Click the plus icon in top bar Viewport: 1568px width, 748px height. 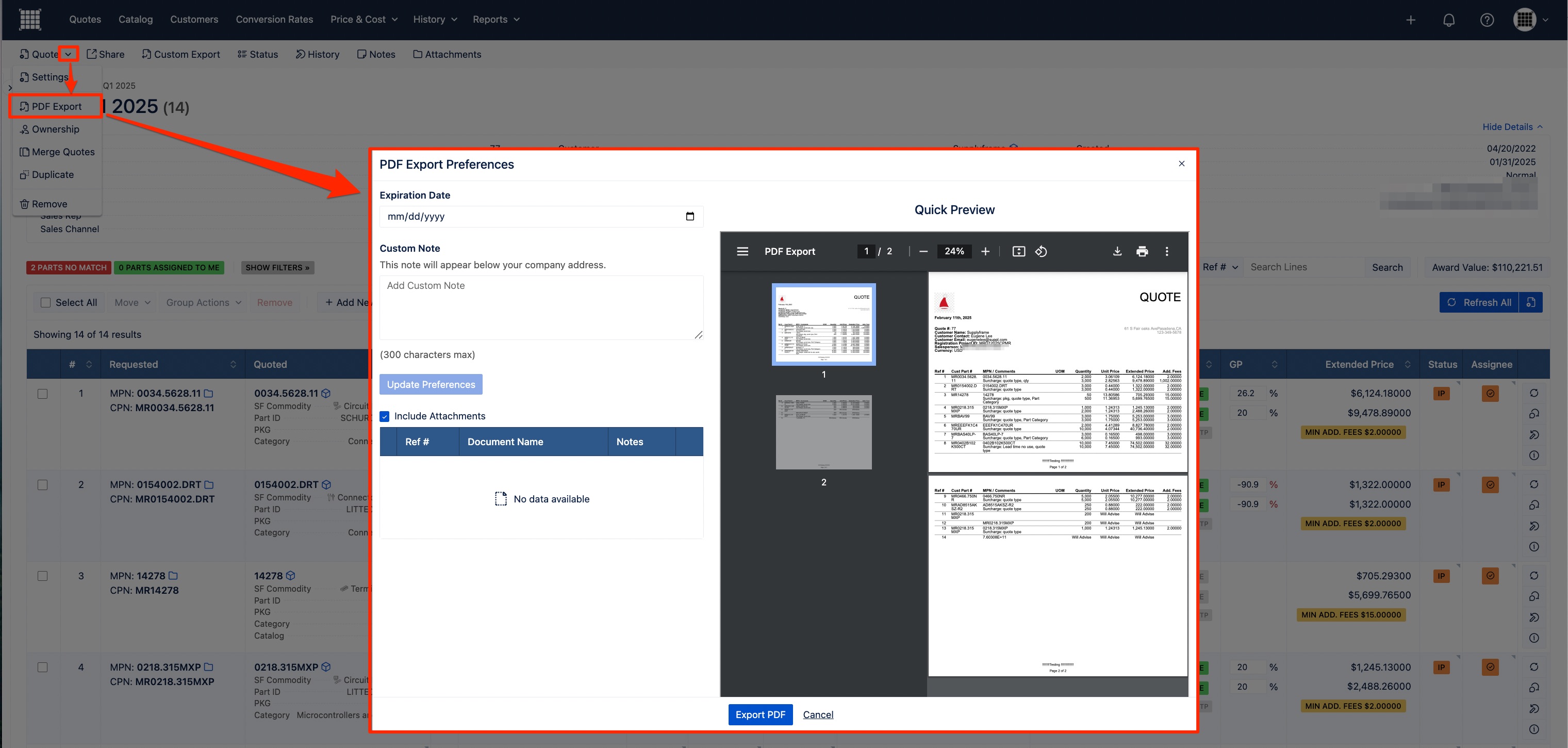tap(1410, 20)
